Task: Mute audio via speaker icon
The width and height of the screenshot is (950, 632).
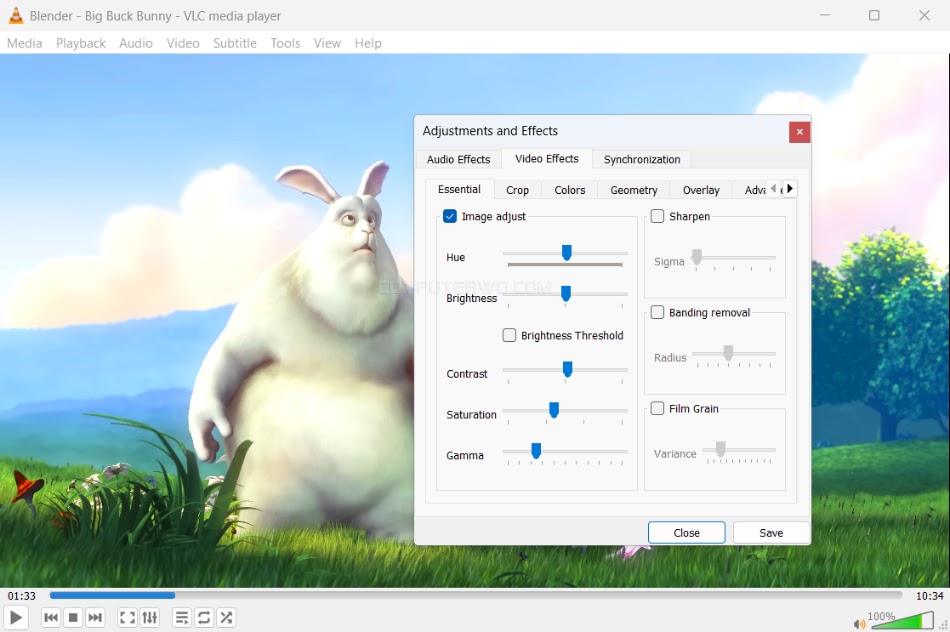Action: click(859, 624)
